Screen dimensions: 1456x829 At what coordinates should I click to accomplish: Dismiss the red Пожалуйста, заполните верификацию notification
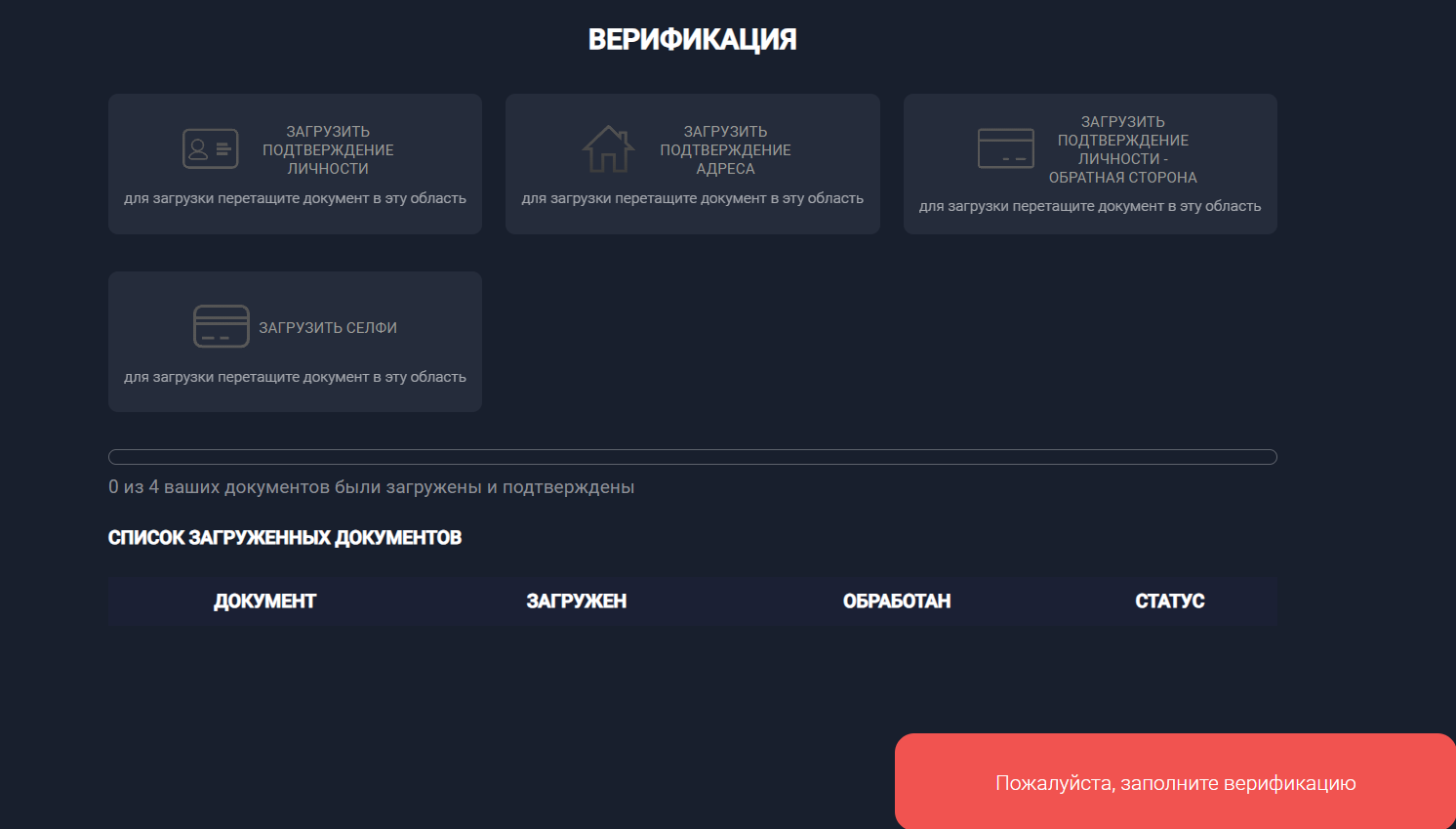(1175, 782)
